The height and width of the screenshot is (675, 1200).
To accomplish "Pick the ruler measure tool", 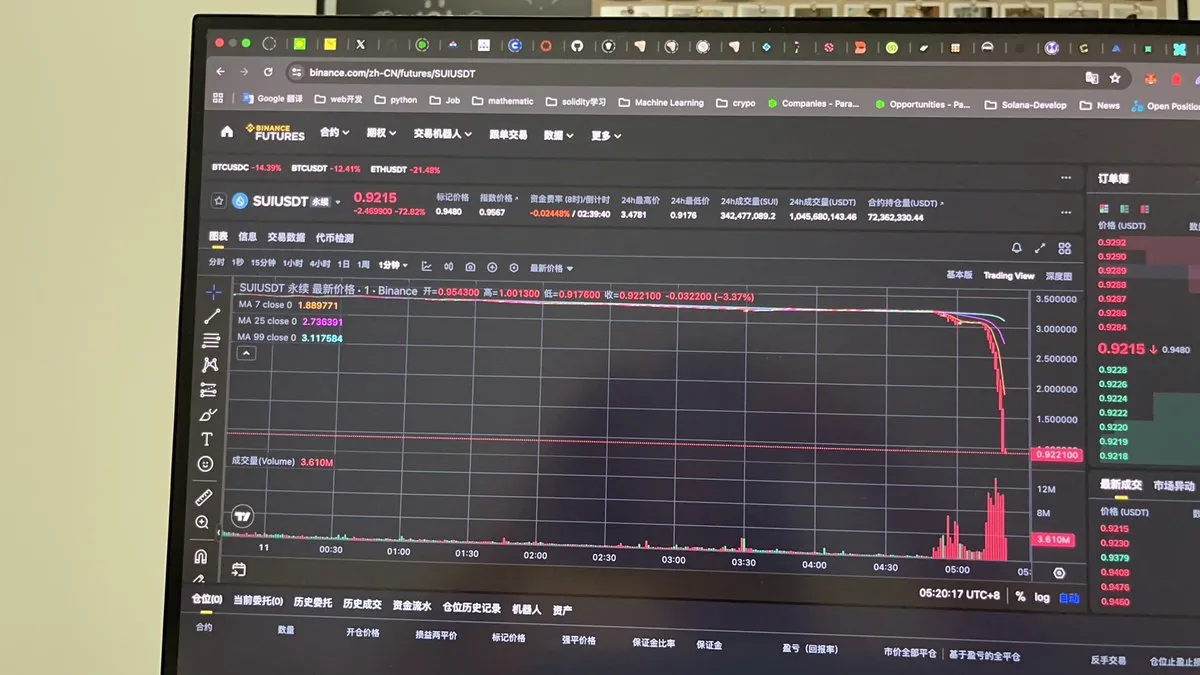I will 204,497.
